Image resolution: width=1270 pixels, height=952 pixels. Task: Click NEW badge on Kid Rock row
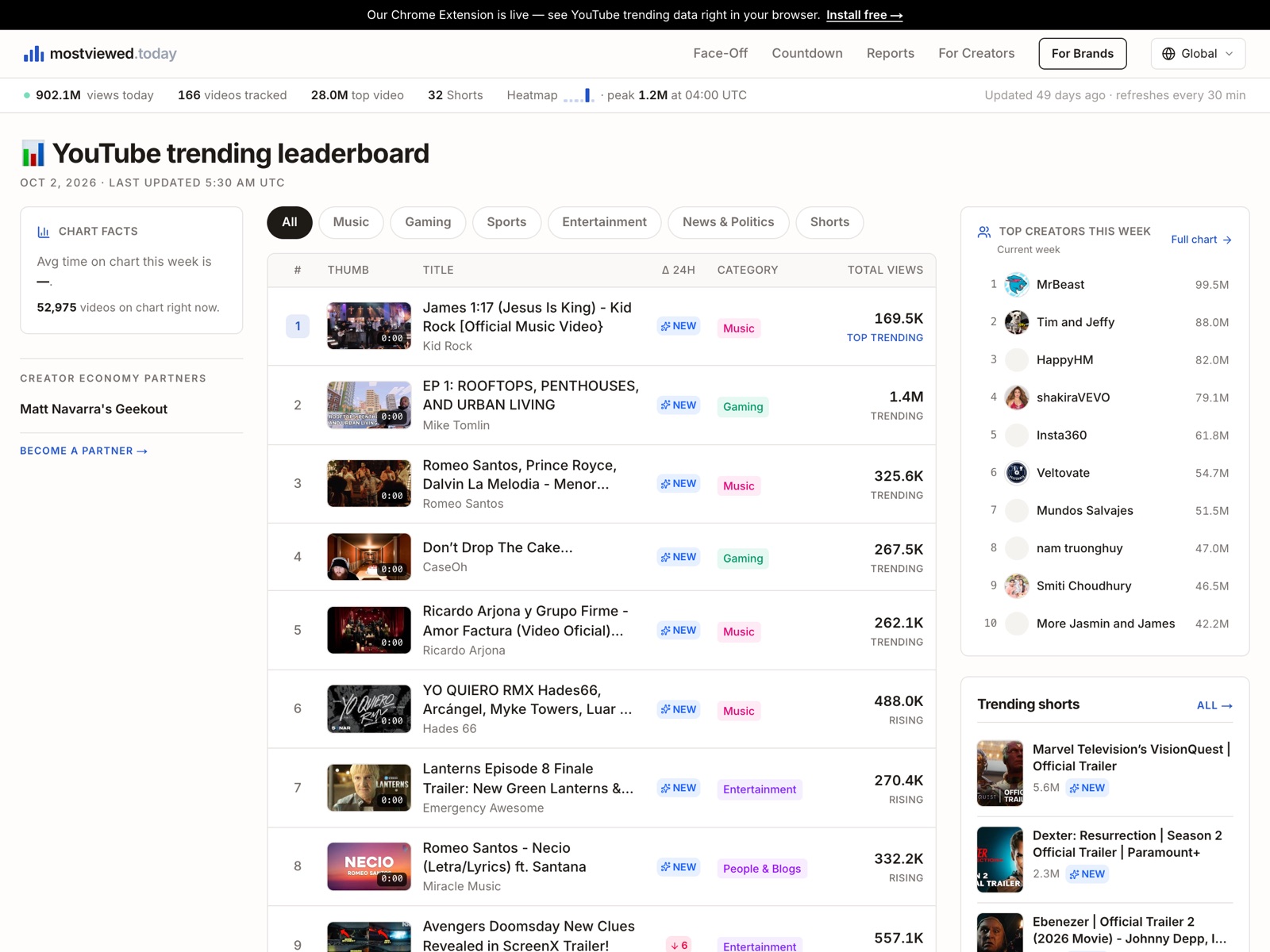point(679,326)
